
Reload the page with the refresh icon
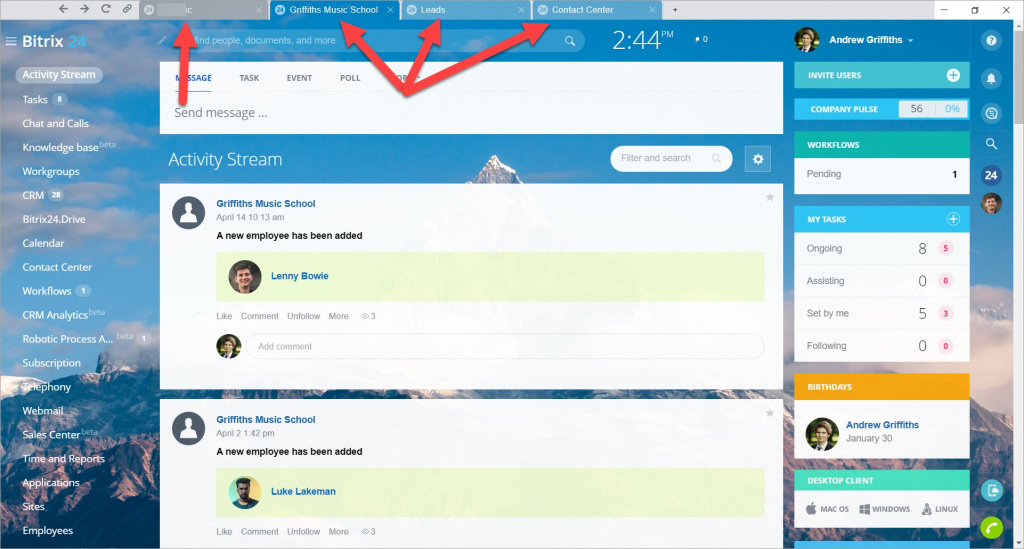(106, 9)
